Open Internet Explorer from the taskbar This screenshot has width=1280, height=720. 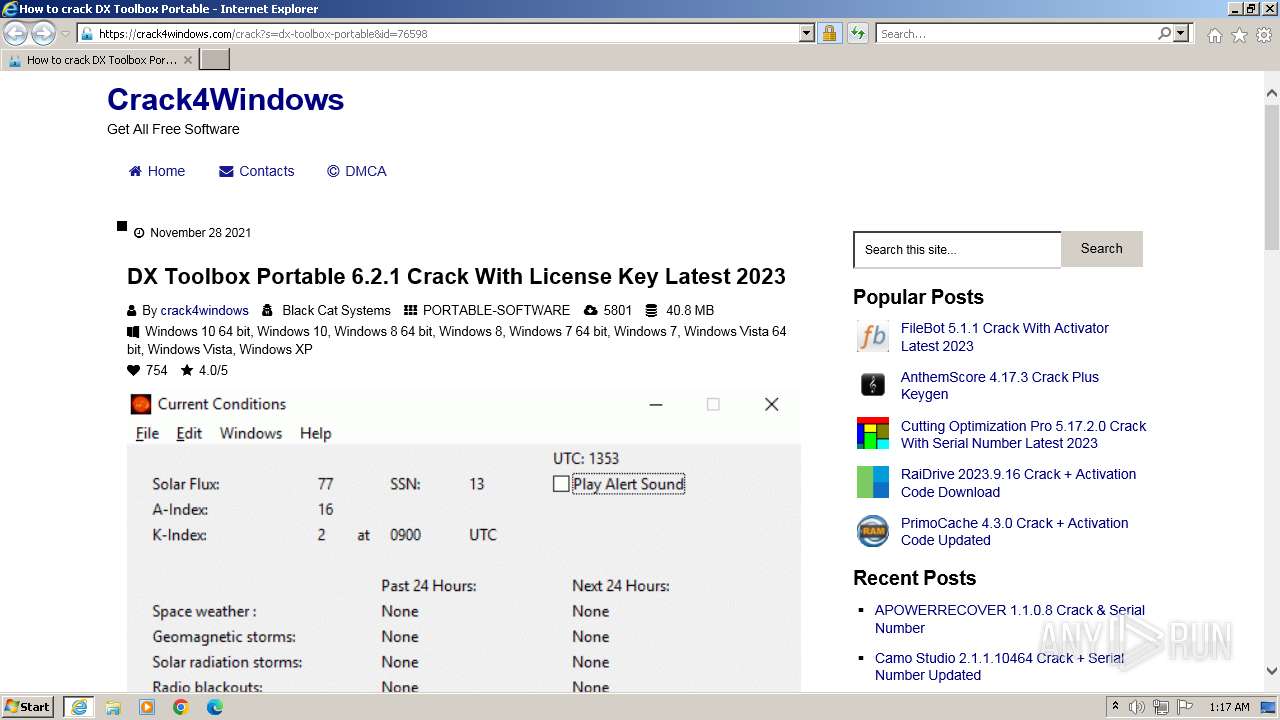pyautogui.click(x=79, y=707)
